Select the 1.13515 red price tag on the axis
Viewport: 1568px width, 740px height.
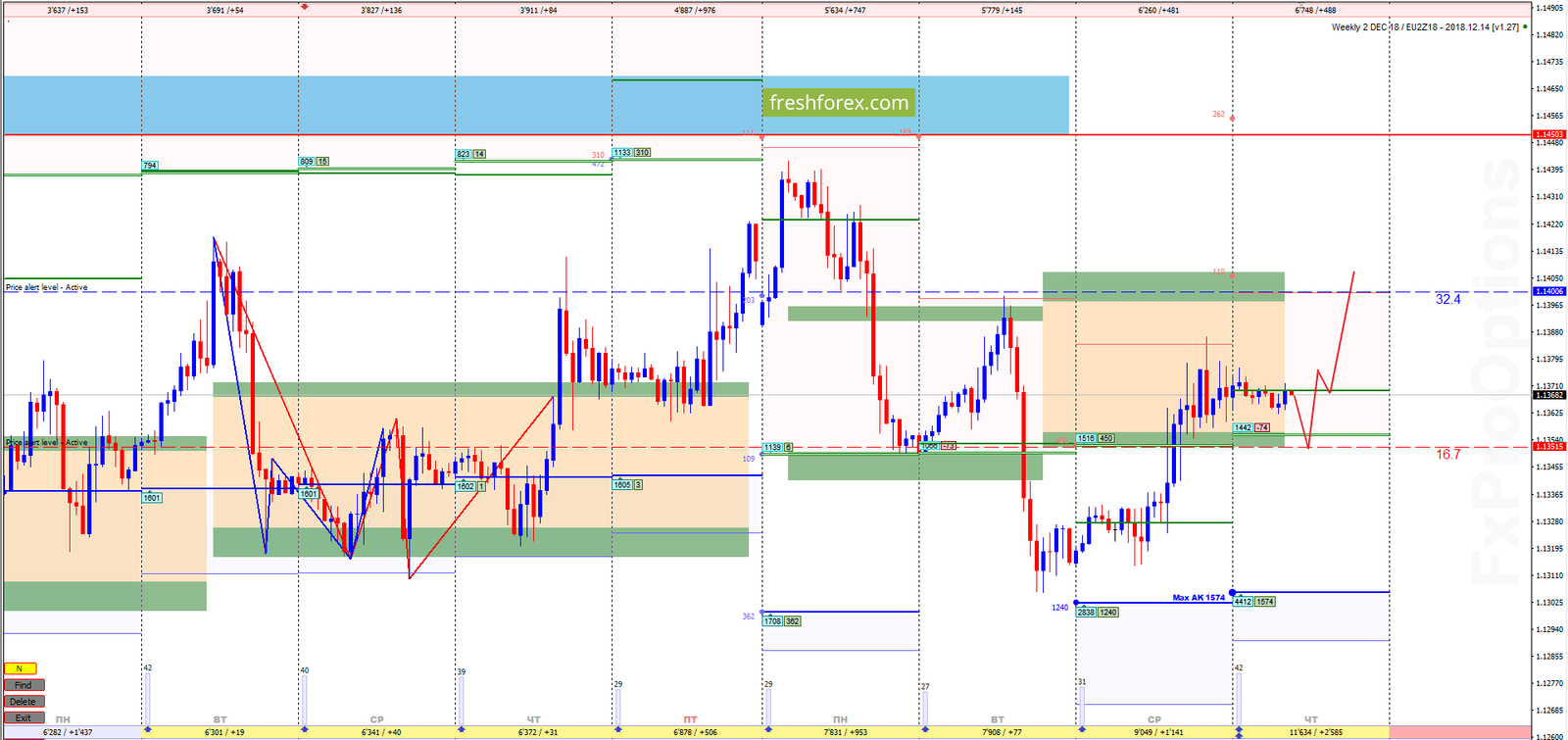pyautogui.click(x=1549, y=447)
